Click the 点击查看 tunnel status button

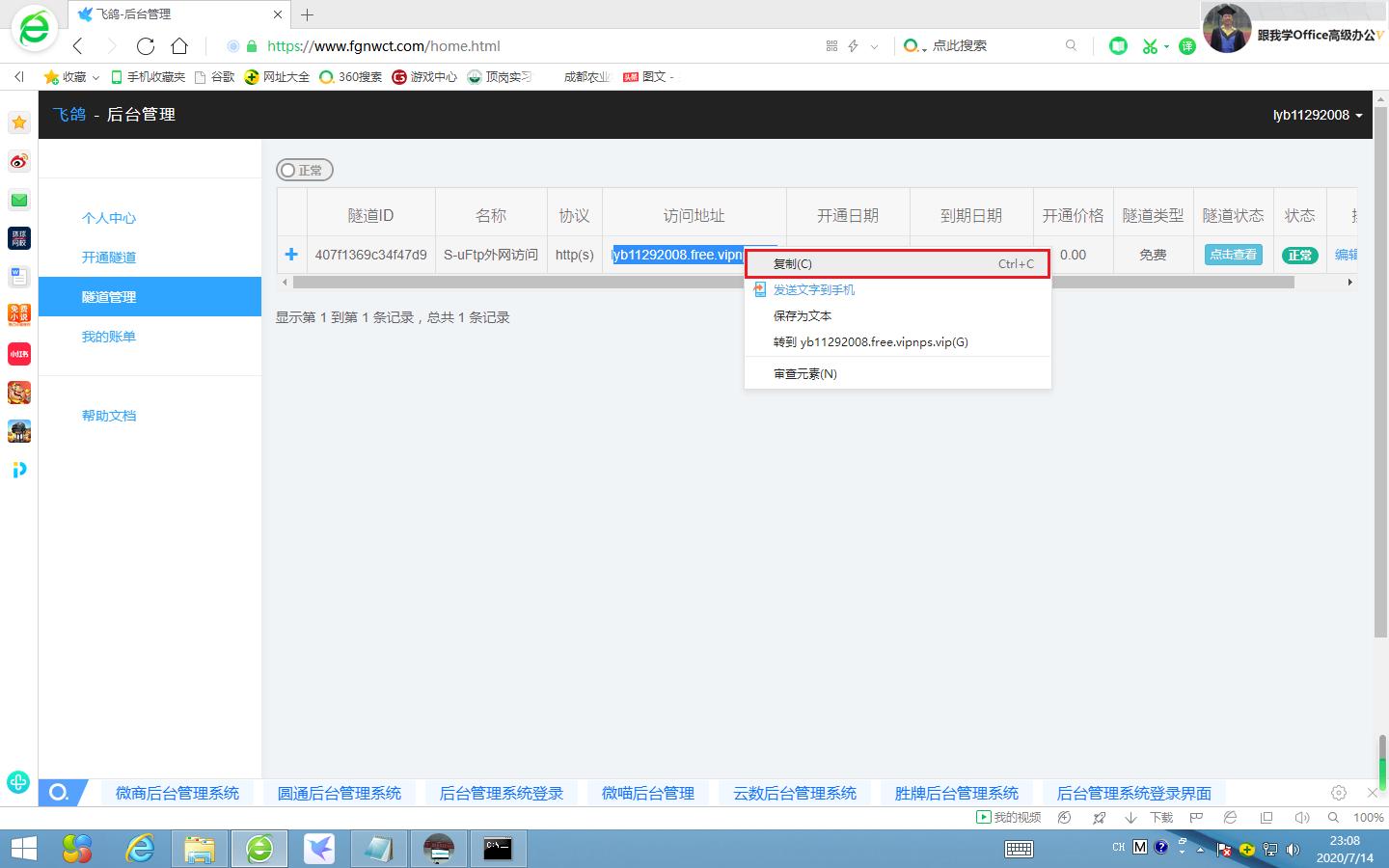coord(1232,255)
